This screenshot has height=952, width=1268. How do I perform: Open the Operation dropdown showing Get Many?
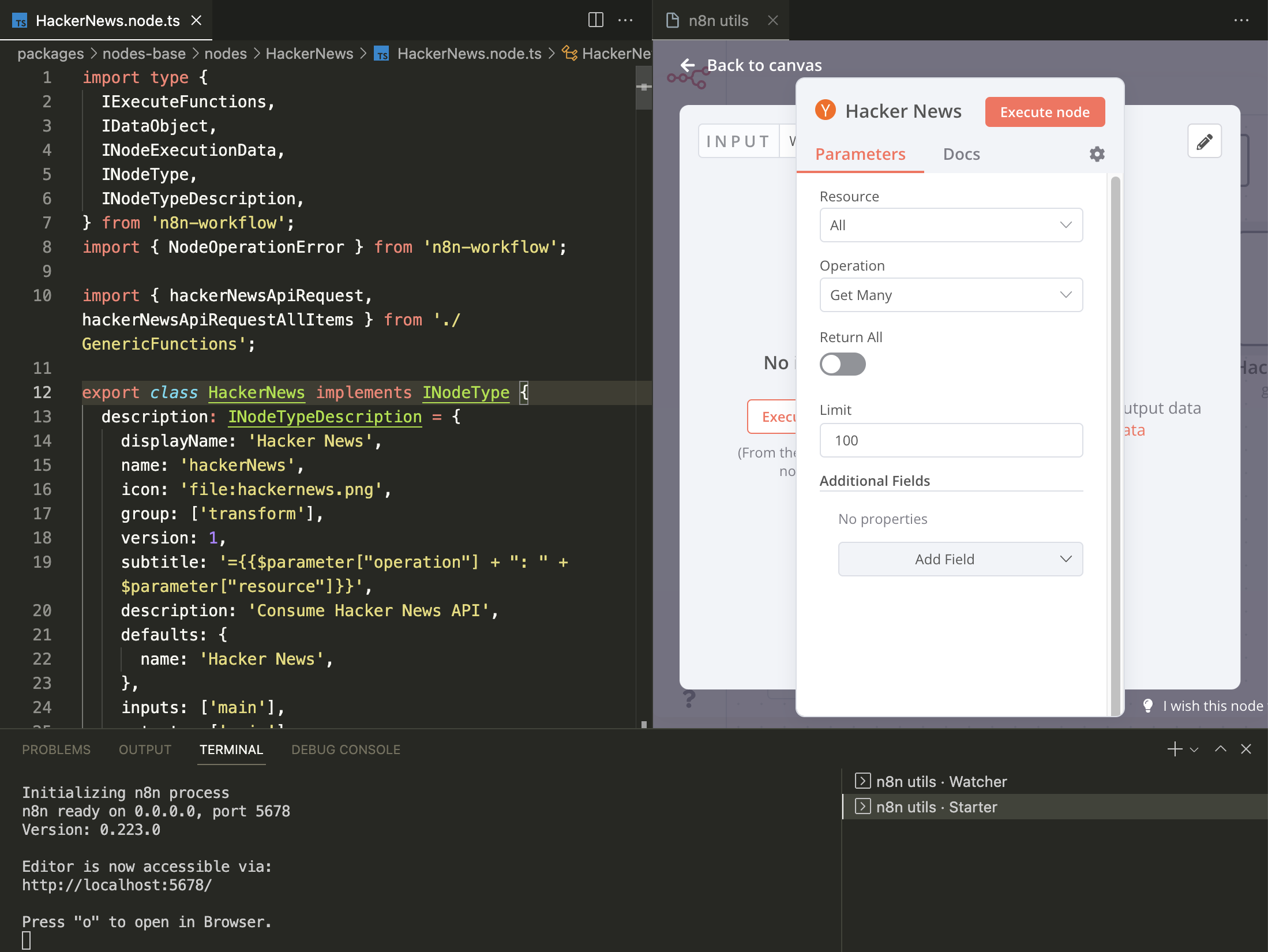click(x=951, y=295)
